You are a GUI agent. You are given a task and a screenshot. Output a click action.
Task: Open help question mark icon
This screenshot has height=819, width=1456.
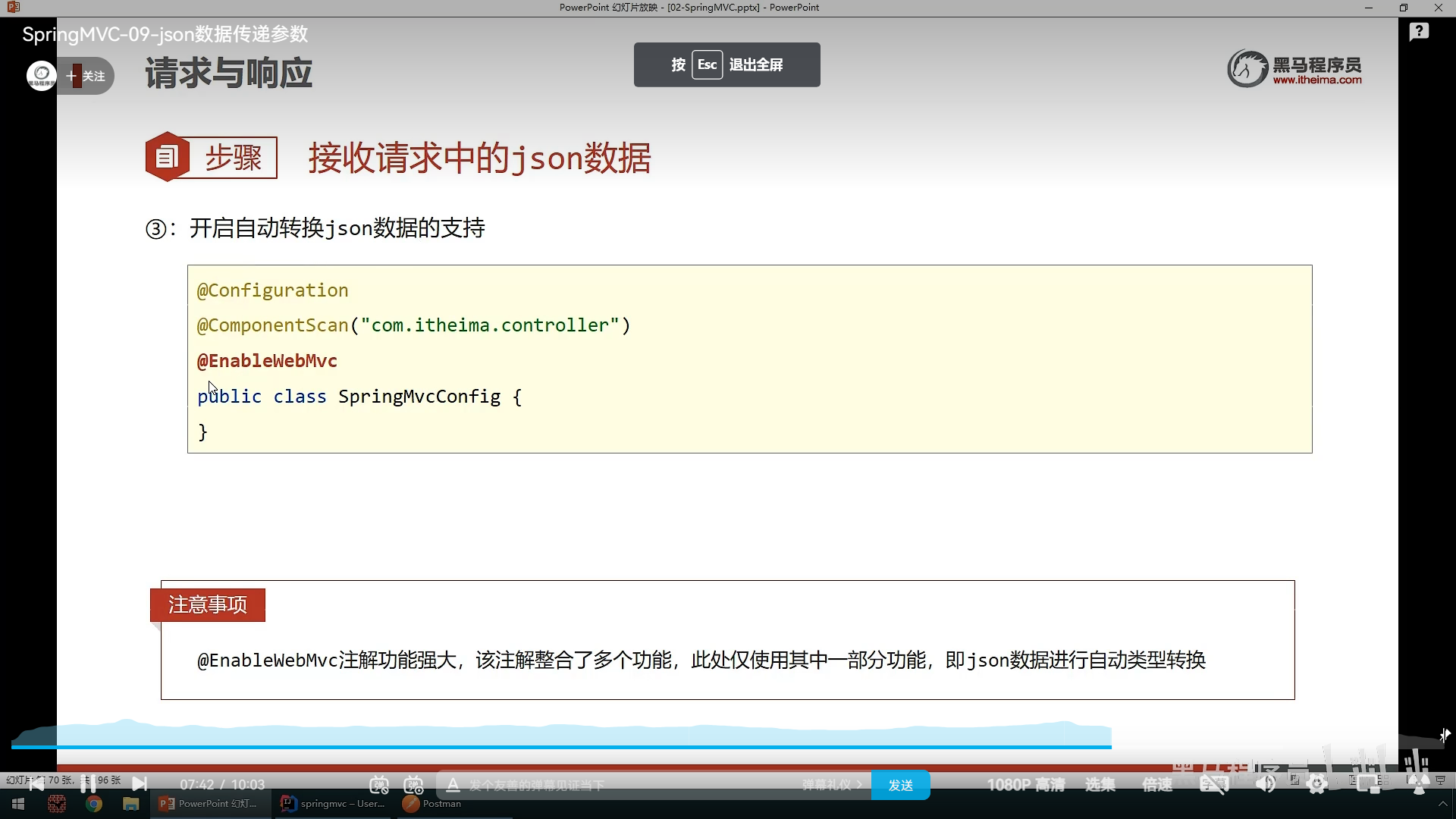pyautogui.click(x=1419, y=32)
